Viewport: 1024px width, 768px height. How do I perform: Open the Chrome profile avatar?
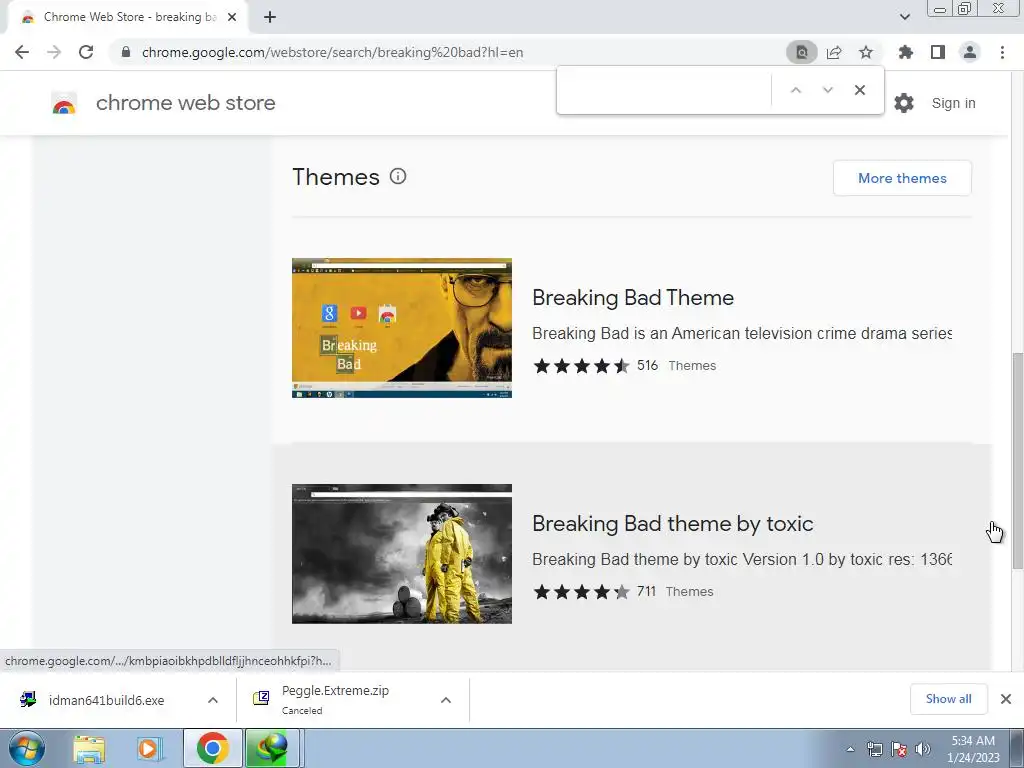click(970, 52)
